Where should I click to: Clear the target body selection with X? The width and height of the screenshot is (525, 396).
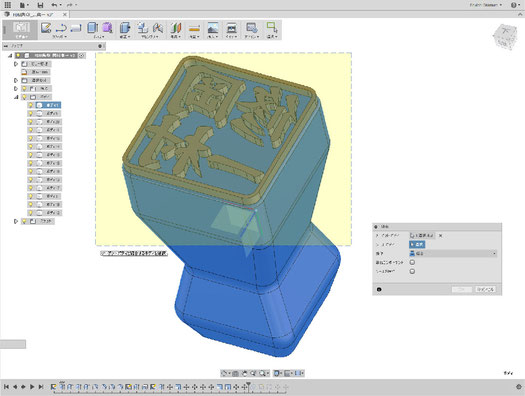441,236
